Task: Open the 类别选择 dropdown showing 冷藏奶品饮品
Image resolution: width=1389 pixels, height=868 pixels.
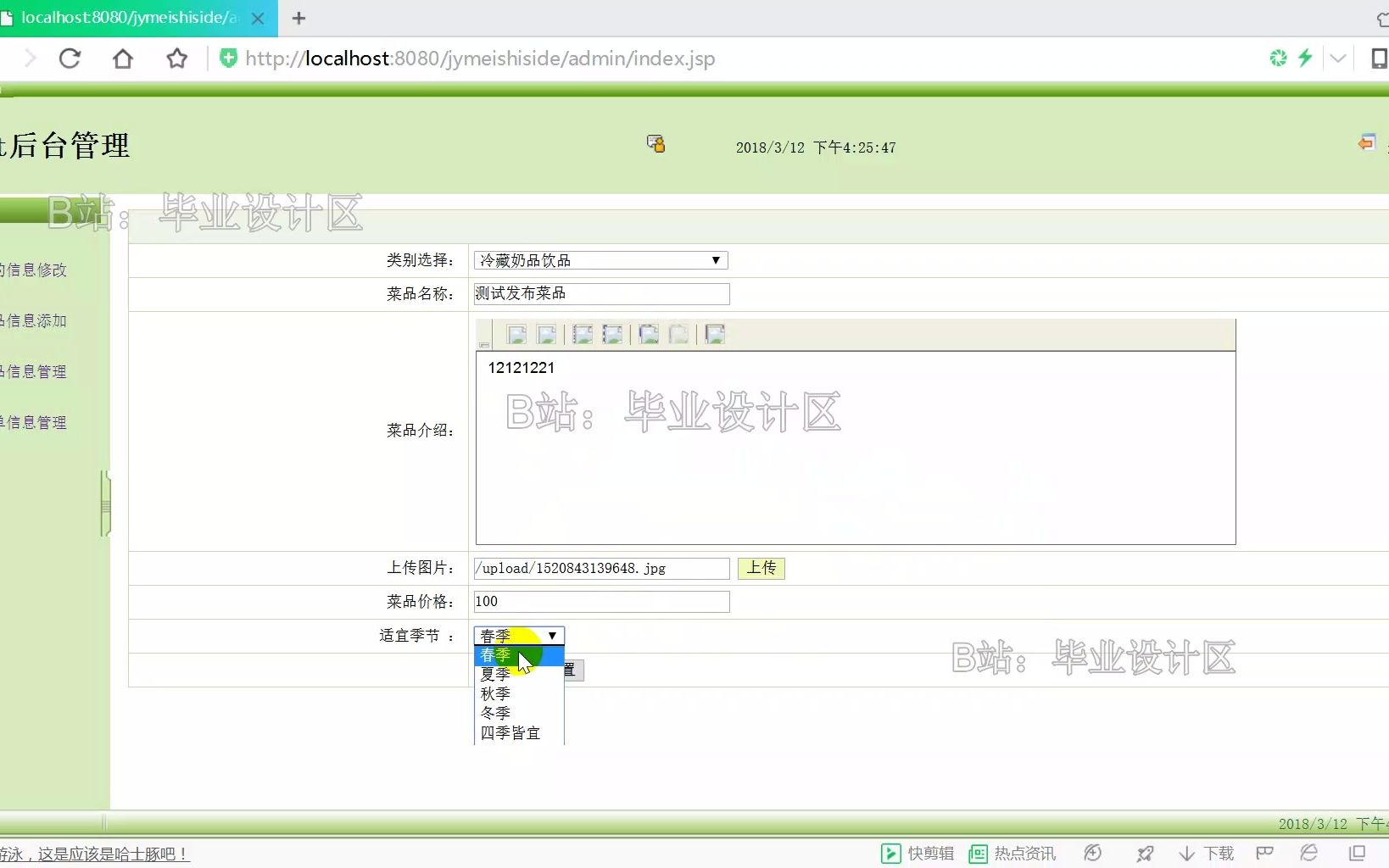Action: pos(600,260)
